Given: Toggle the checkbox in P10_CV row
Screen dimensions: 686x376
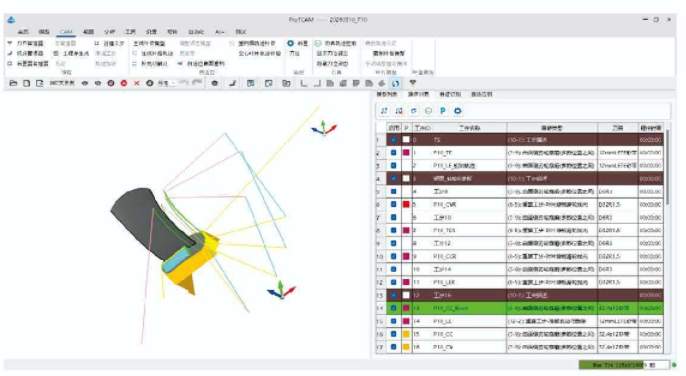Looking at the screenshot, I should [x=393, y=347].
